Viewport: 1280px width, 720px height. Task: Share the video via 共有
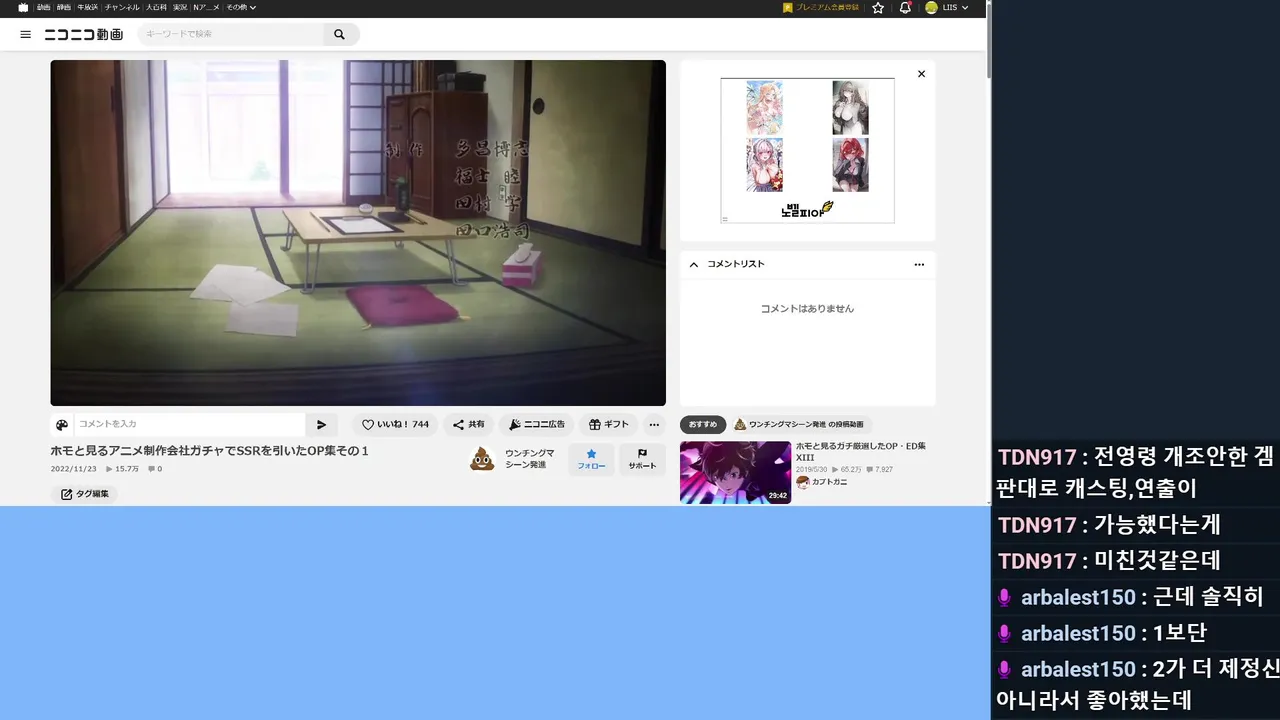[x=468, y=424]
